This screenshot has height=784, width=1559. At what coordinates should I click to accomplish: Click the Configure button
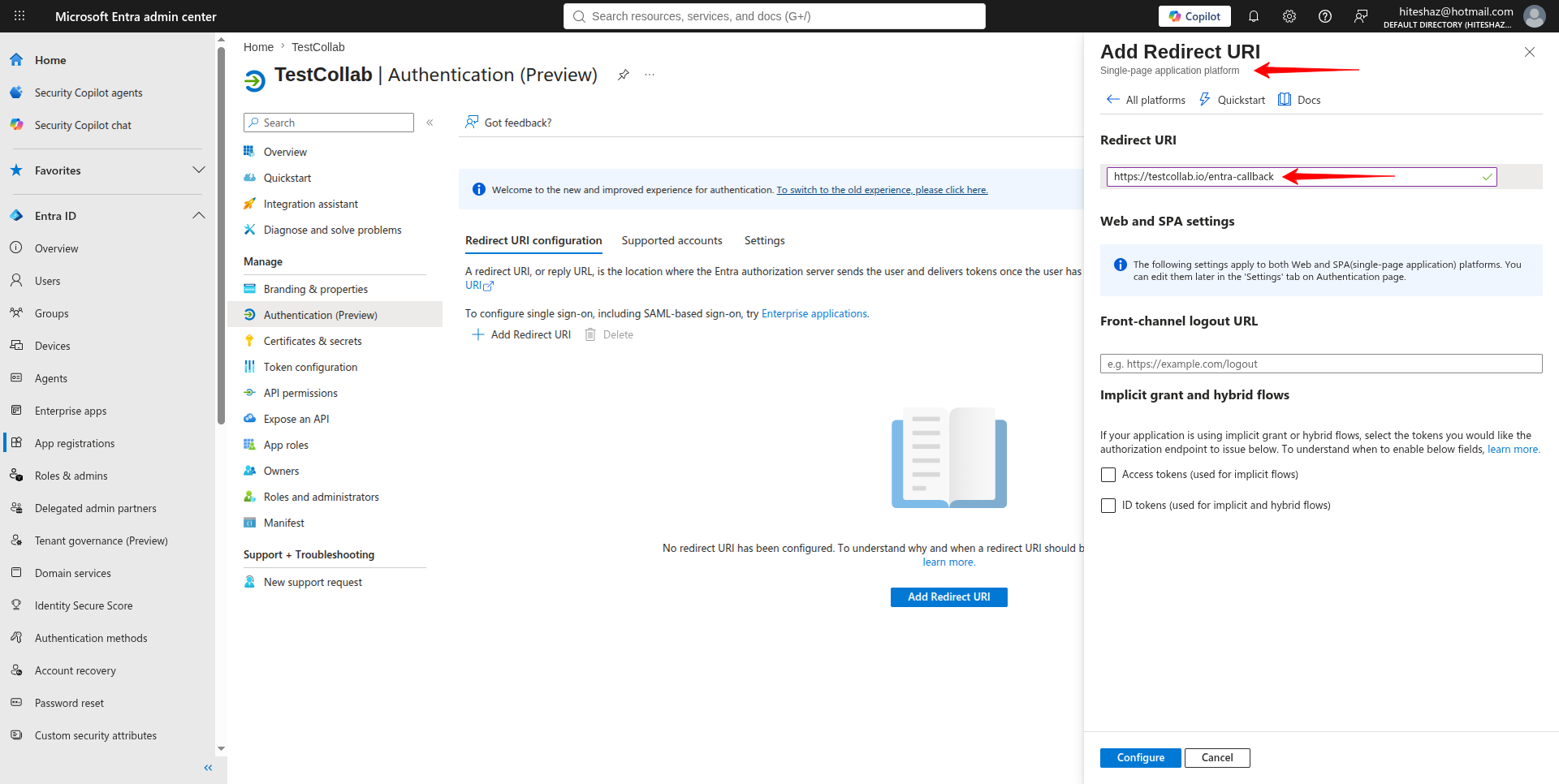pyautogui.click(x=1141, y=758)
